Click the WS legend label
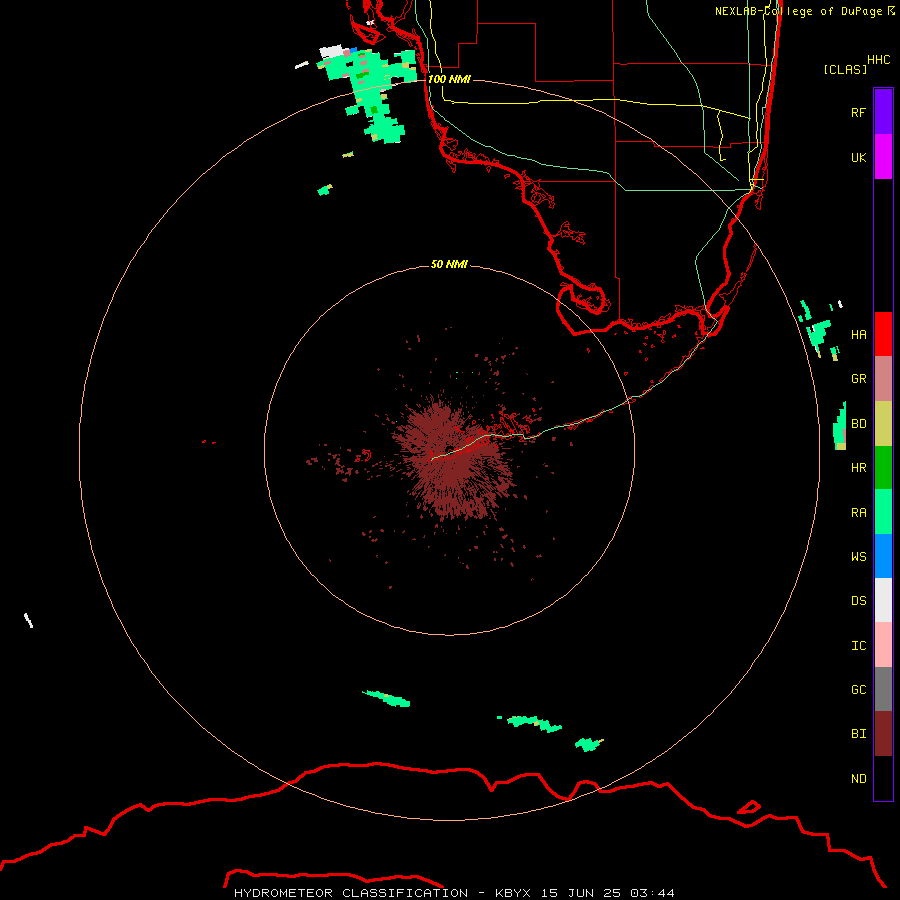This screenshot has width=900, height=900. coord(859,556)
